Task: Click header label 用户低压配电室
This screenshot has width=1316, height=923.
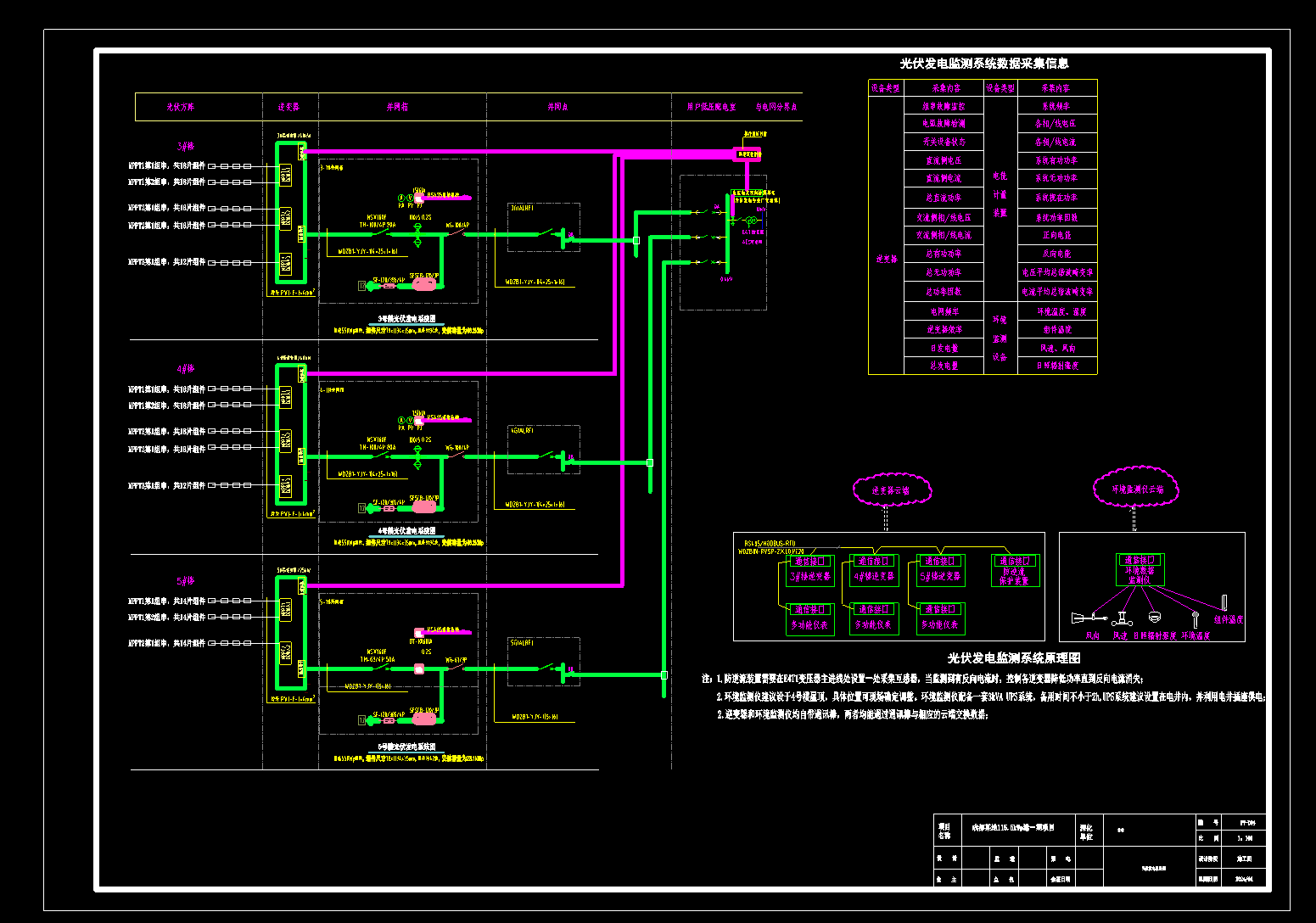Action: [x=711, y=107]
